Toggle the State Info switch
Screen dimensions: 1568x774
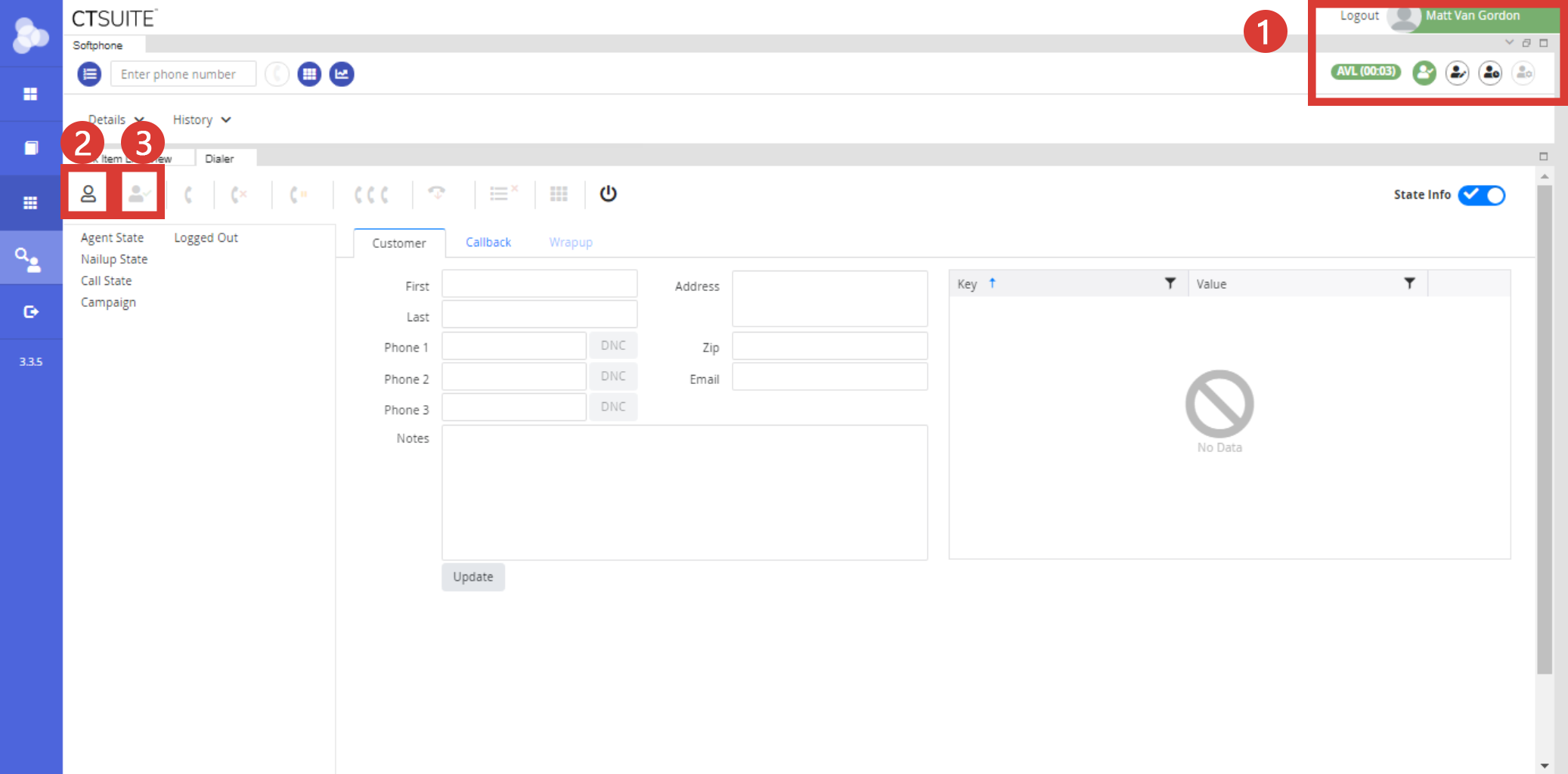[x=1482, y=195]
